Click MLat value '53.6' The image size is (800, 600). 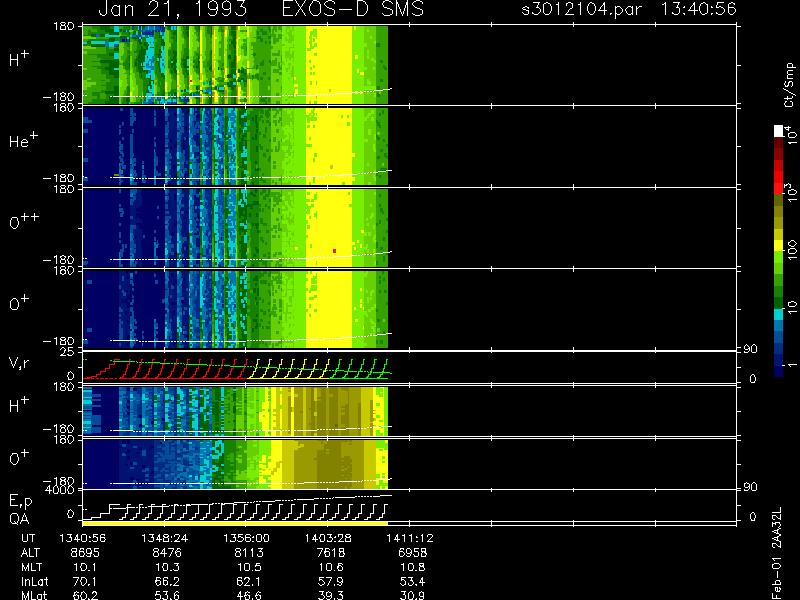167,595
